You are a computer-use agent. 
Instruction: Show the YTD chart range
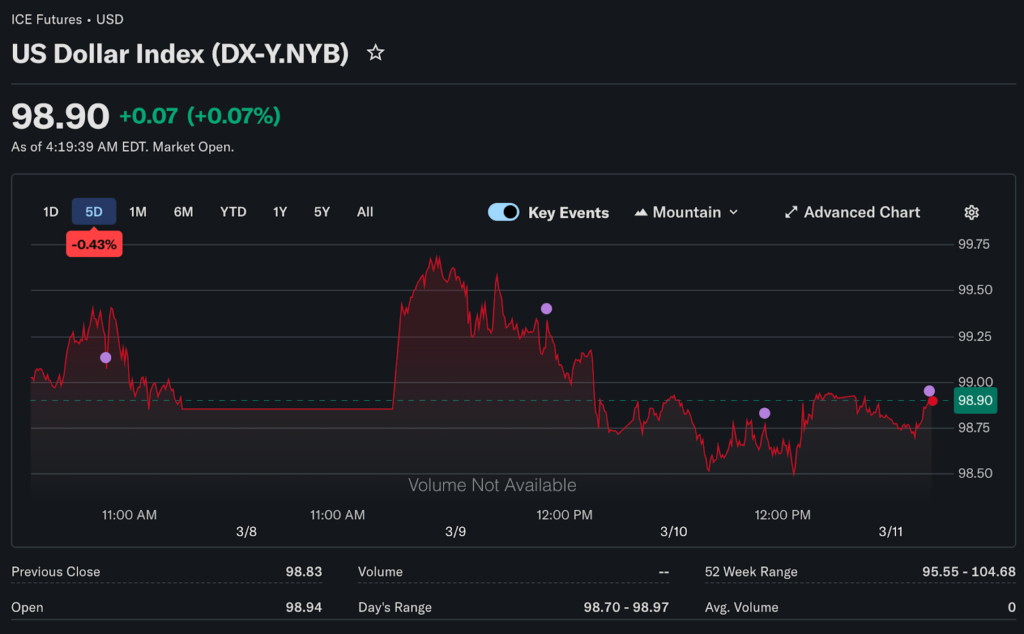coord(233,212)
